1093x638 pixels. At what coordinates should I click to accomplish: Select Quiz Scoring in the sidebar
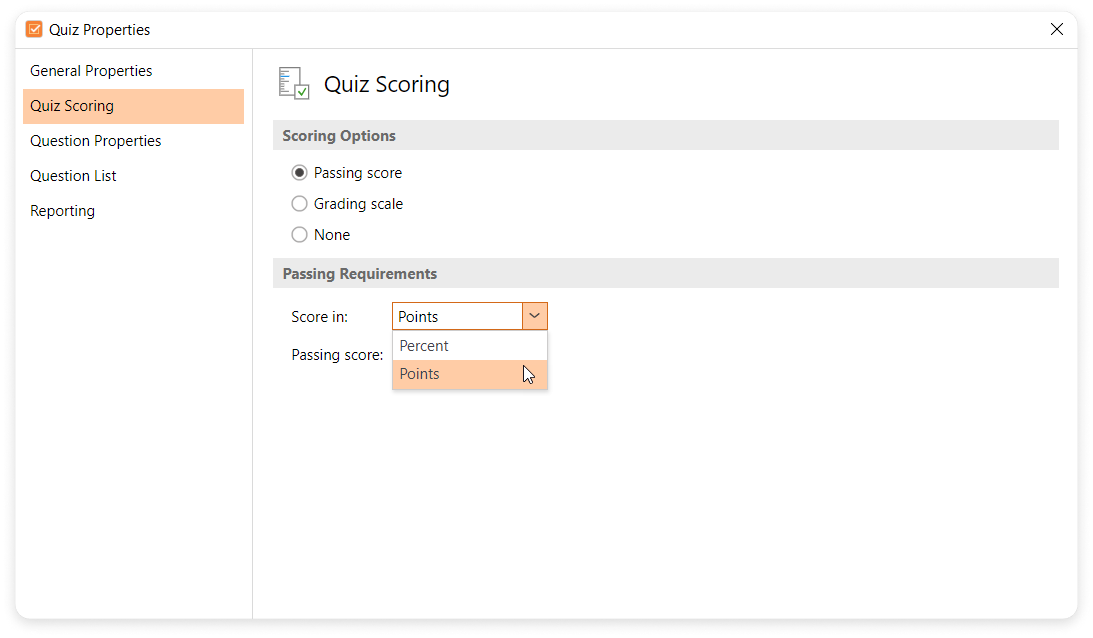pyautogui.click(x=72, y=106)
